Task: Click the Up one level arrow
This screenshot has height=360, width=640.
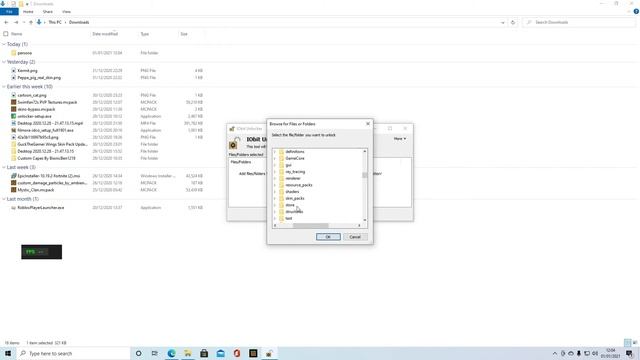Action: [x=31, y=22]
